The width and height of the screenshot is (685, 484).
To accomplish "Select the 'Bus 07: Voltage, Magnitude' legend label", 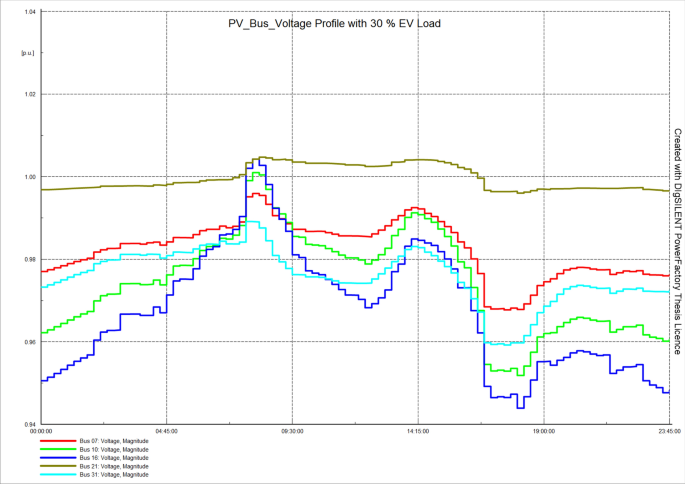I will pyautogui.click(x=114, y=440).
